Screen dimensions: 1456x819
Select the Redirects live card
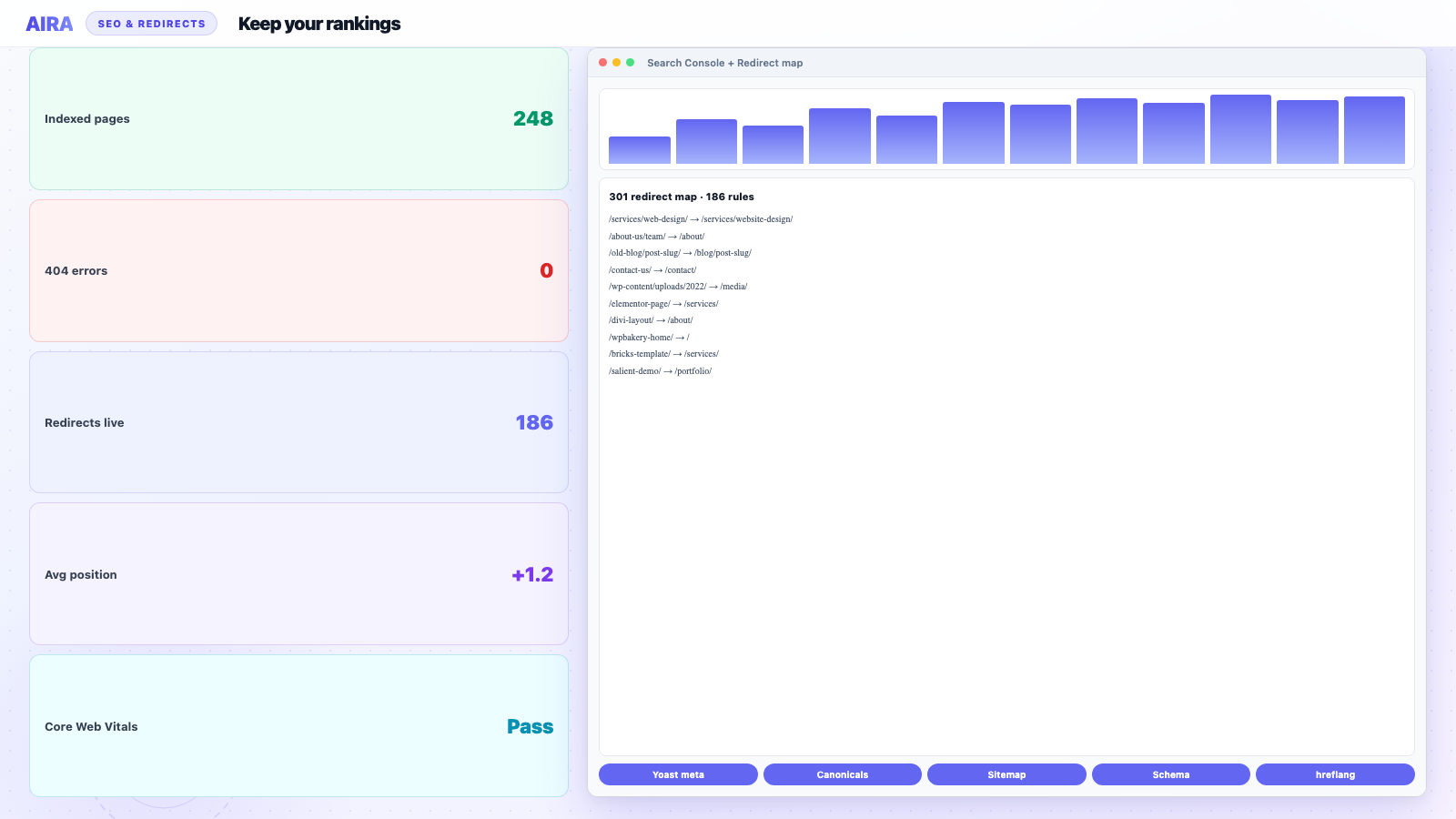298,422
